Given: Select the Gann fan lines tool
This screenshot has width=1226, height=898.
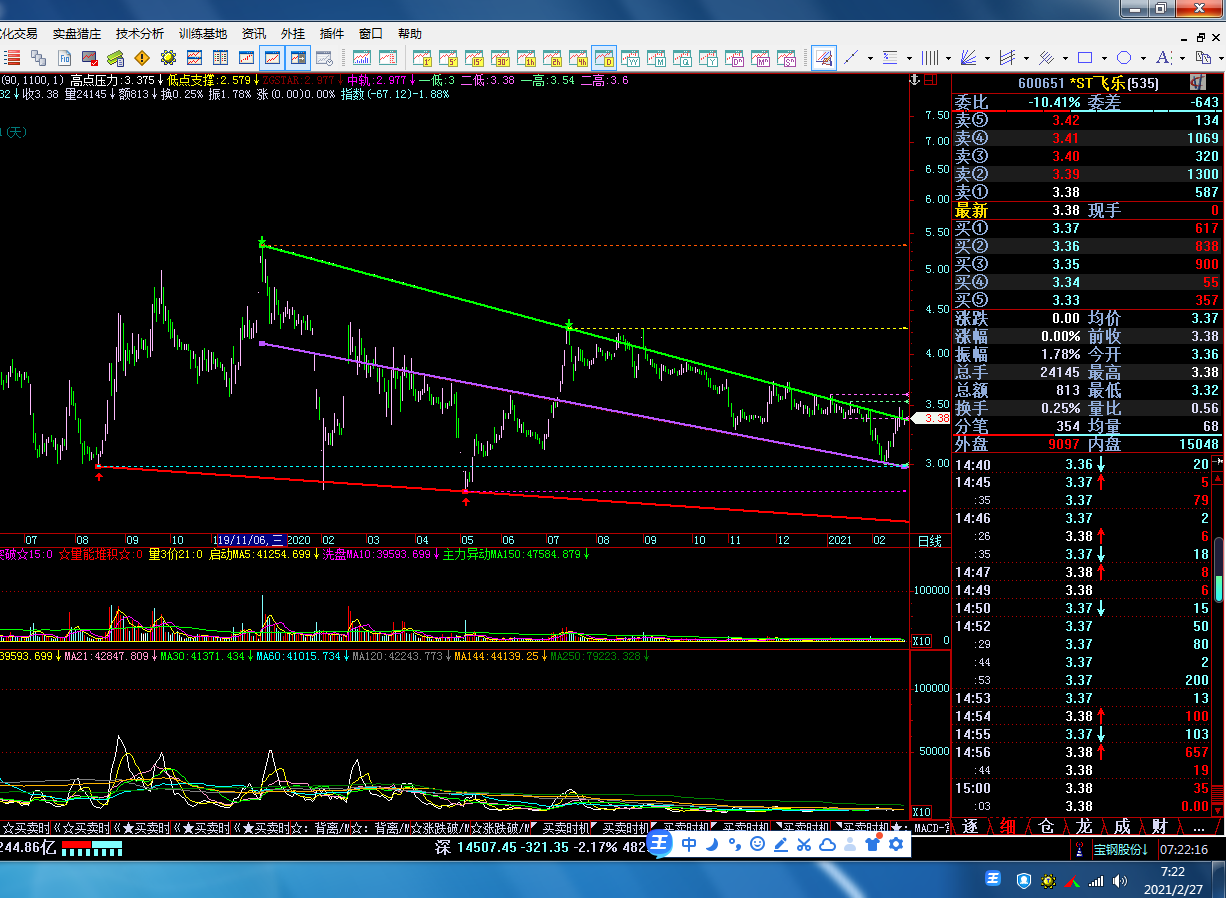Looking at the screenshot, I should [x=968, y=57].
